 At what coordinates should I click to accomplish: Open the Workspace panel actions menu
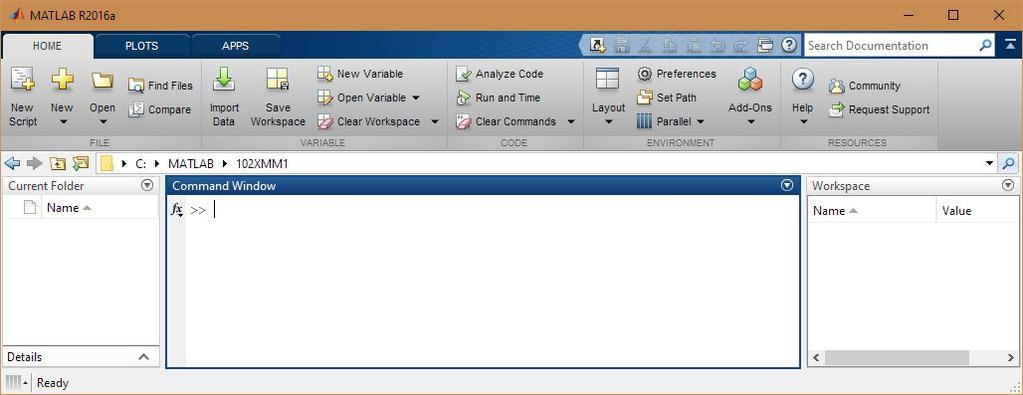(1007, 185)
